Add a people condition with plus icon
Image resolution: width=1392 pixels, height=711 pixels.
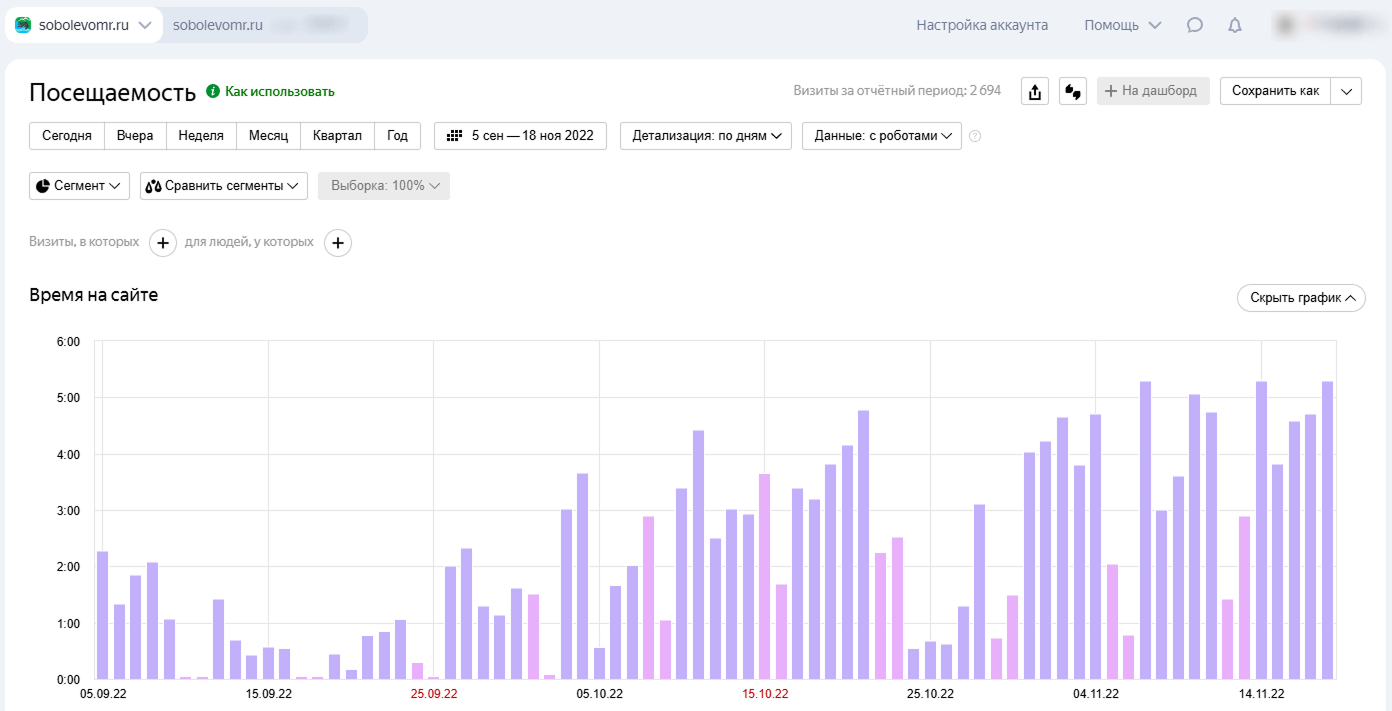(x=338, y=242)
